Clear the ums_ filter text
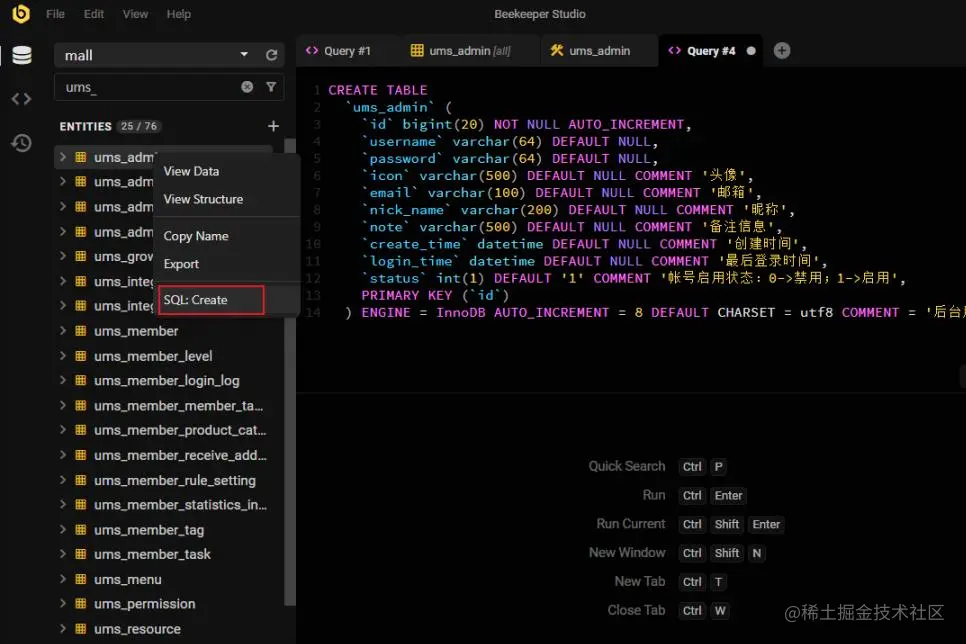Image resolution: width=966 pixels, height=644 pixels. tap(247, 87)
